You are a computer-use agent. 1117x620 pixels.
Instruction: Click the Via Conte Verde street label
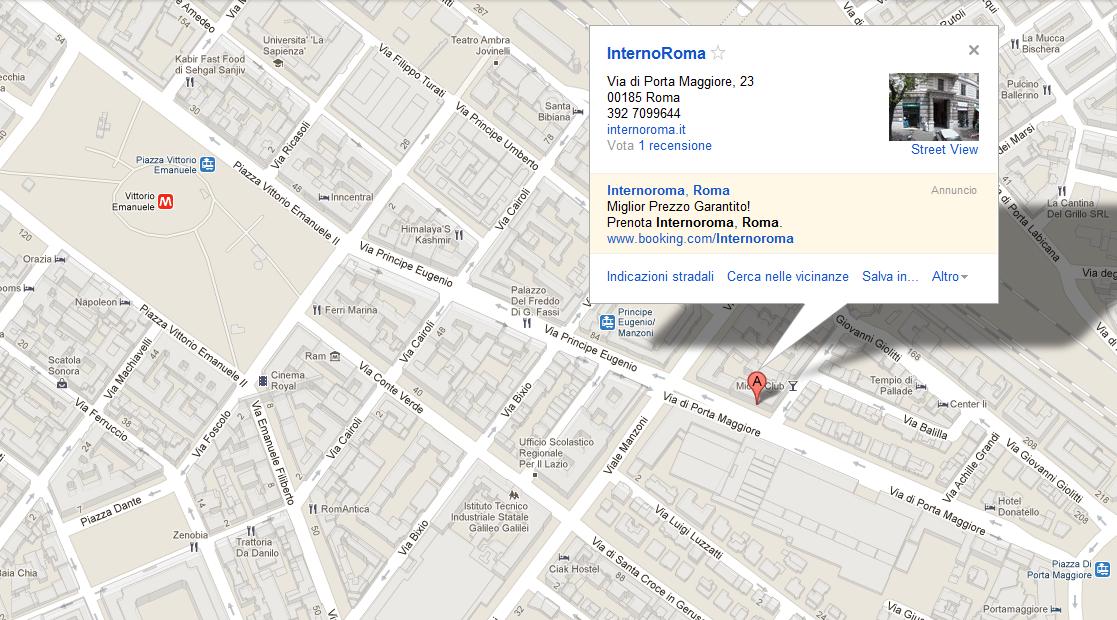391,388
